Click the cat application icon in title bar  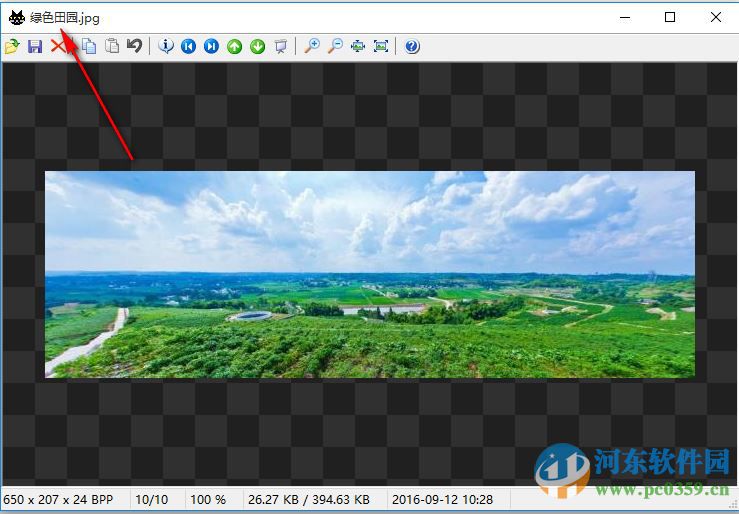click(x=16, y=18)
